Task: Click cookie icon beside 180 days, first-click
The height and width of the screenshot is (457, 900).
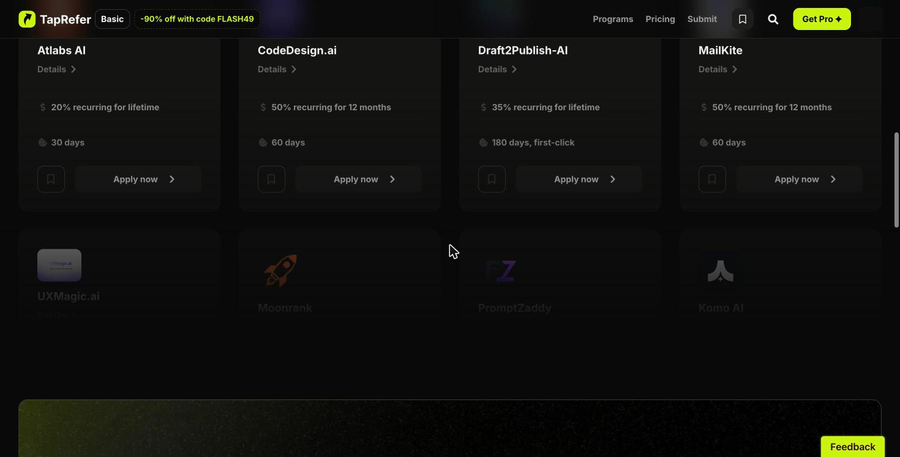Action: coord(483,142)
